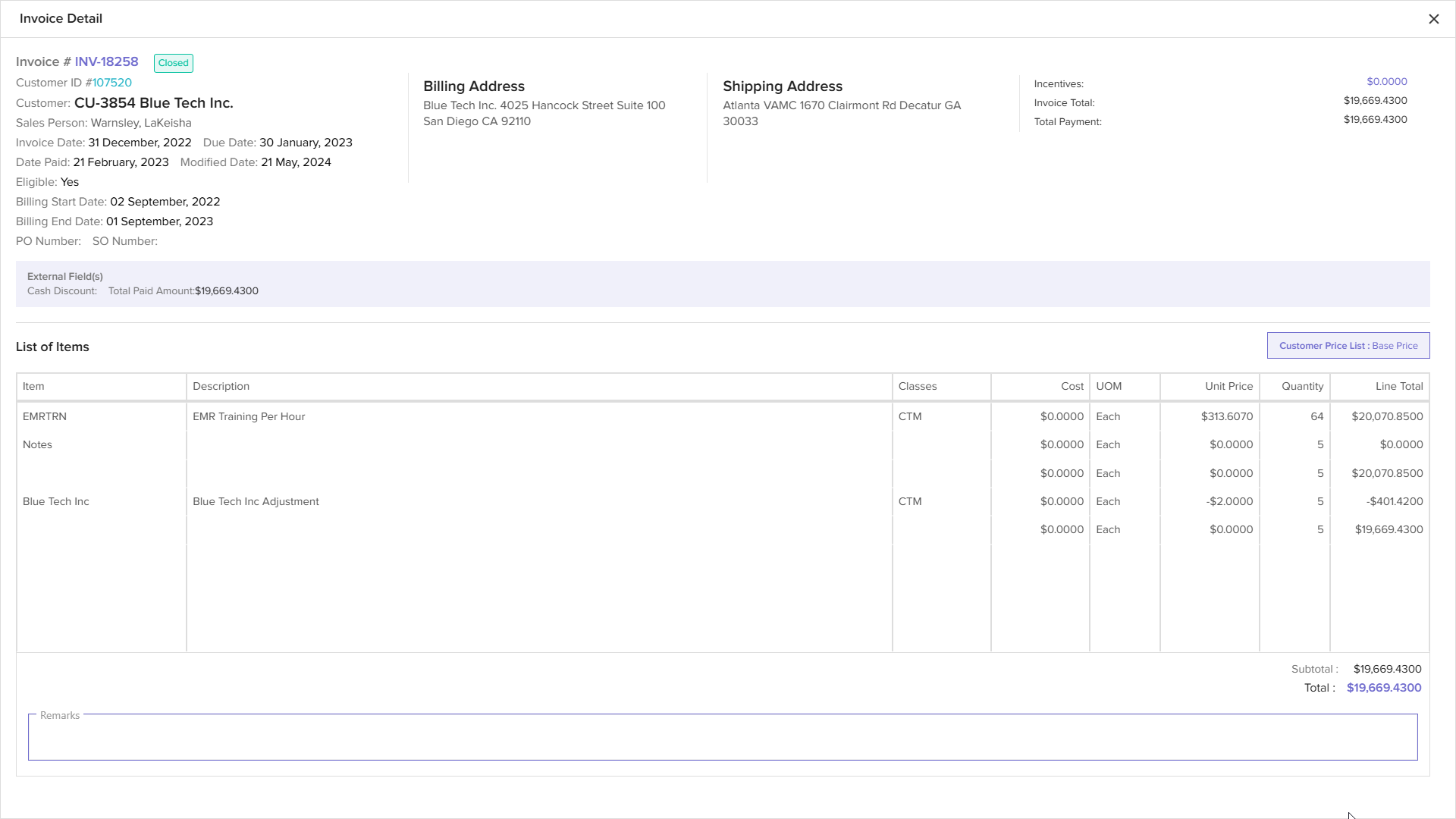Click the Quantity column header
Viewport: 1456px width, 819px height.
(x=1302, y=387)
